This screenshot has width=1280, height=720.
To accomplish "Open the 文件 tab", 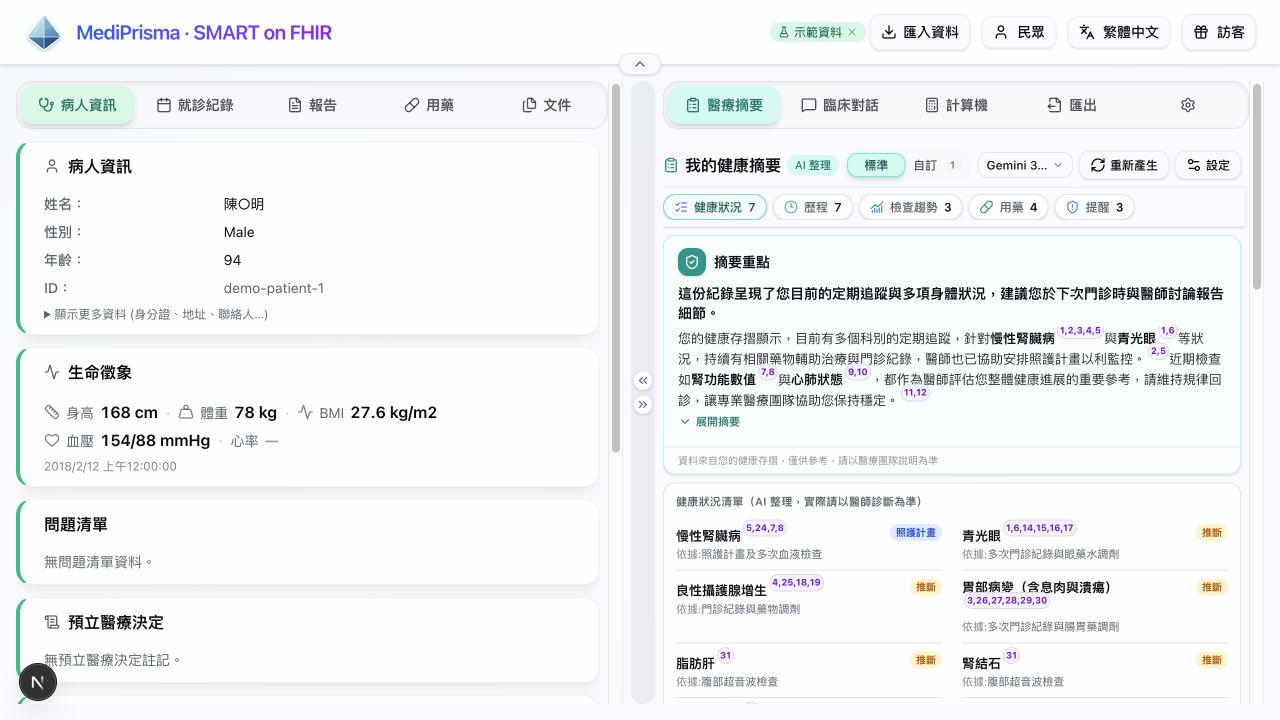I will pos(546,105).
